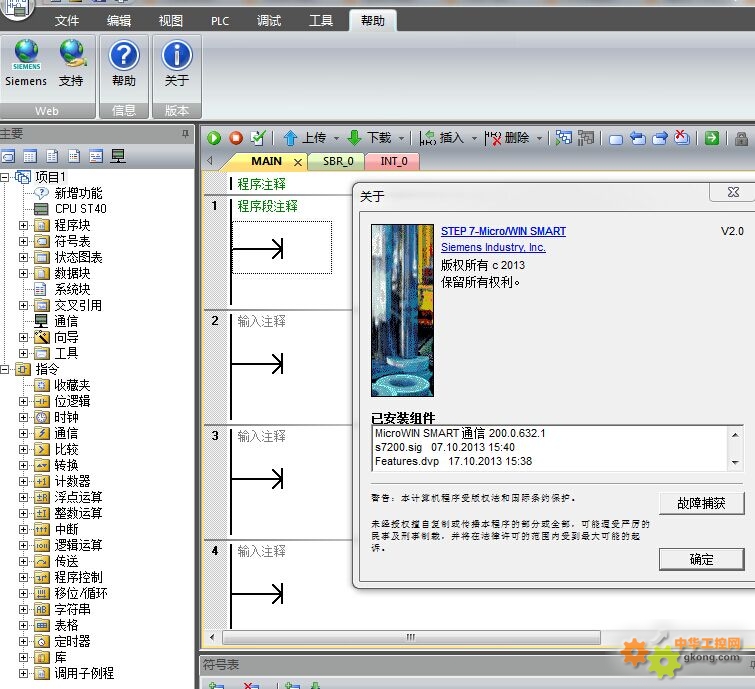Open the 关于 about info icon
The height and width of the screenshot is (689, 755).
pyautogui.click(x=177, y=63)
